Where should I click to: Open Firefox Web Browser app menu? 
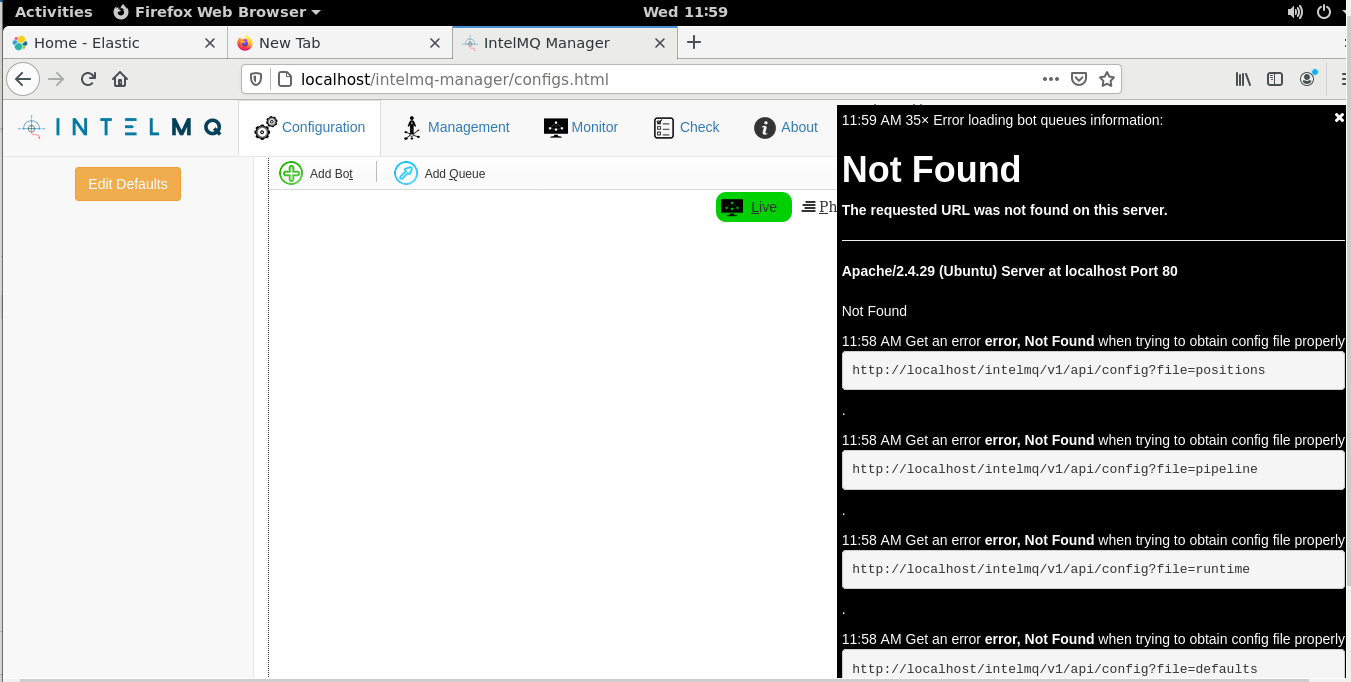tap(217, 12)
